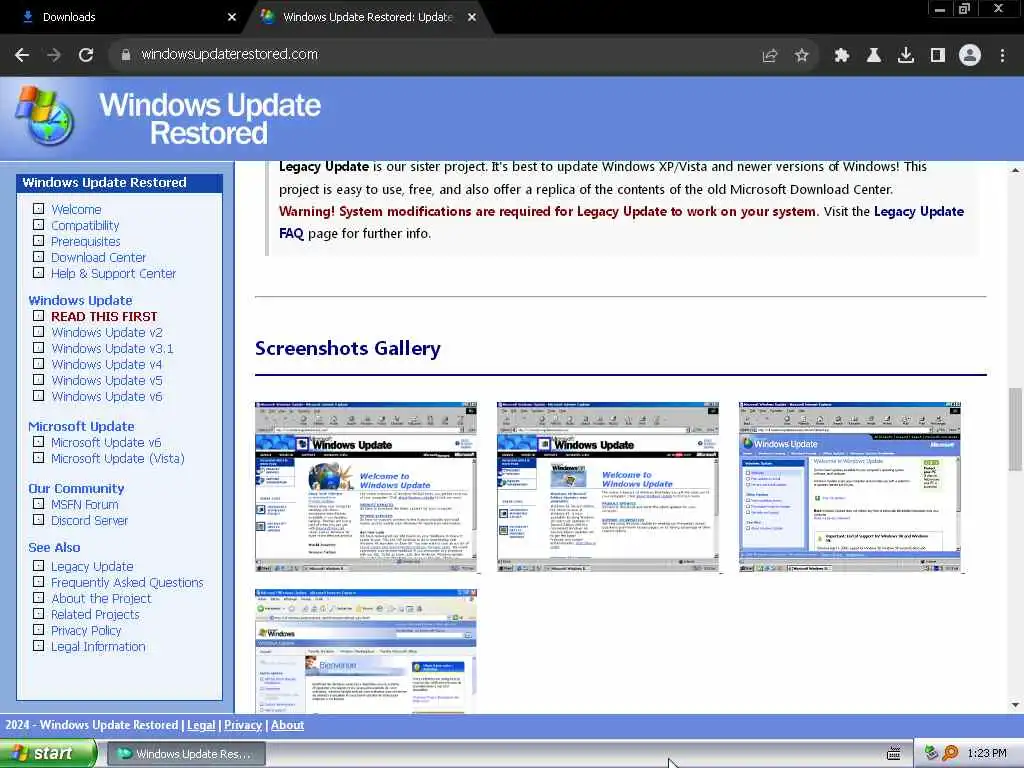Open Windows Update v3.1 link

[x=112, y=349]
